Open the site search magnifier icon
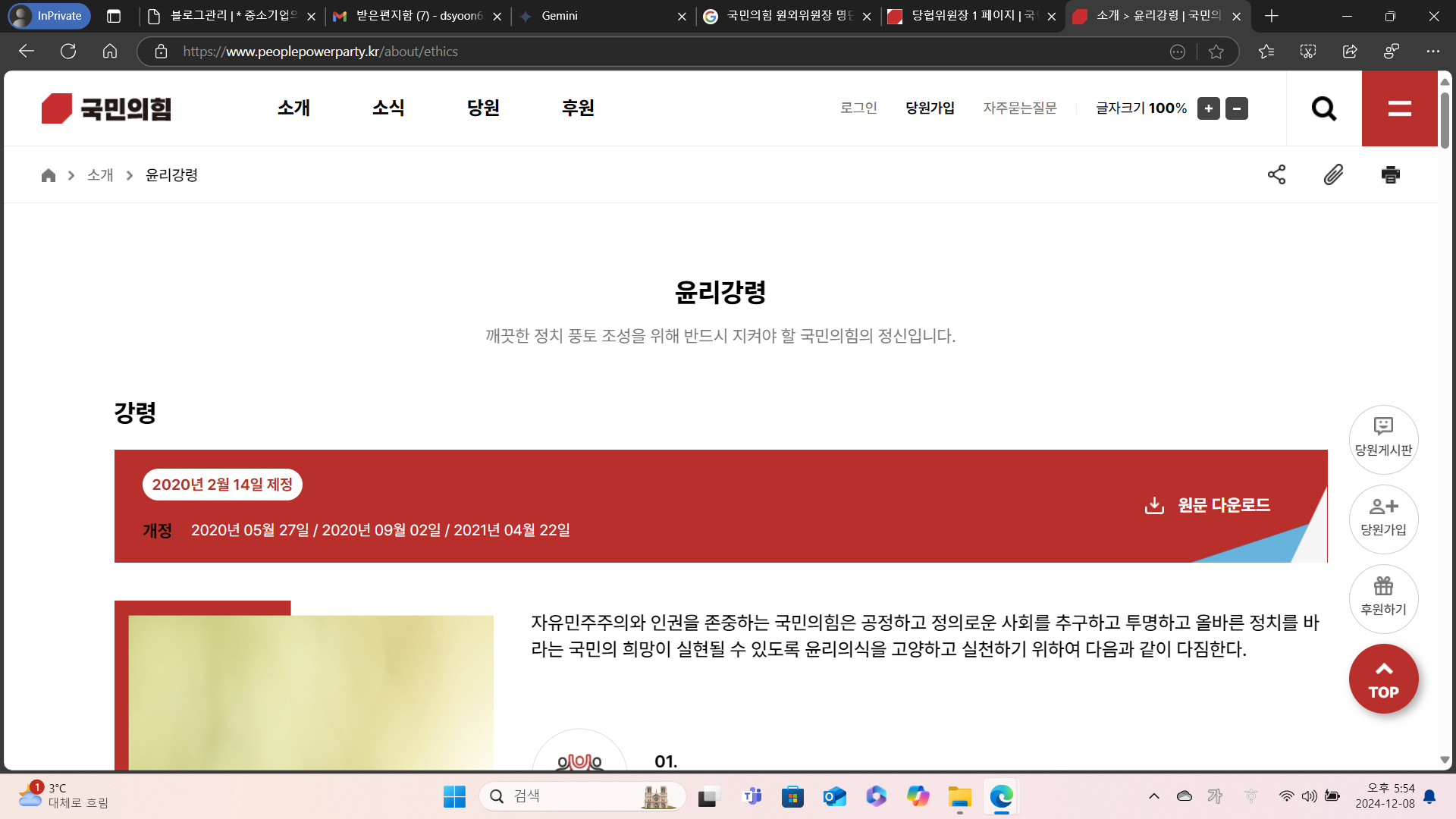The height and width of the screenshot is (819, 1456). tap(1323, 108)
